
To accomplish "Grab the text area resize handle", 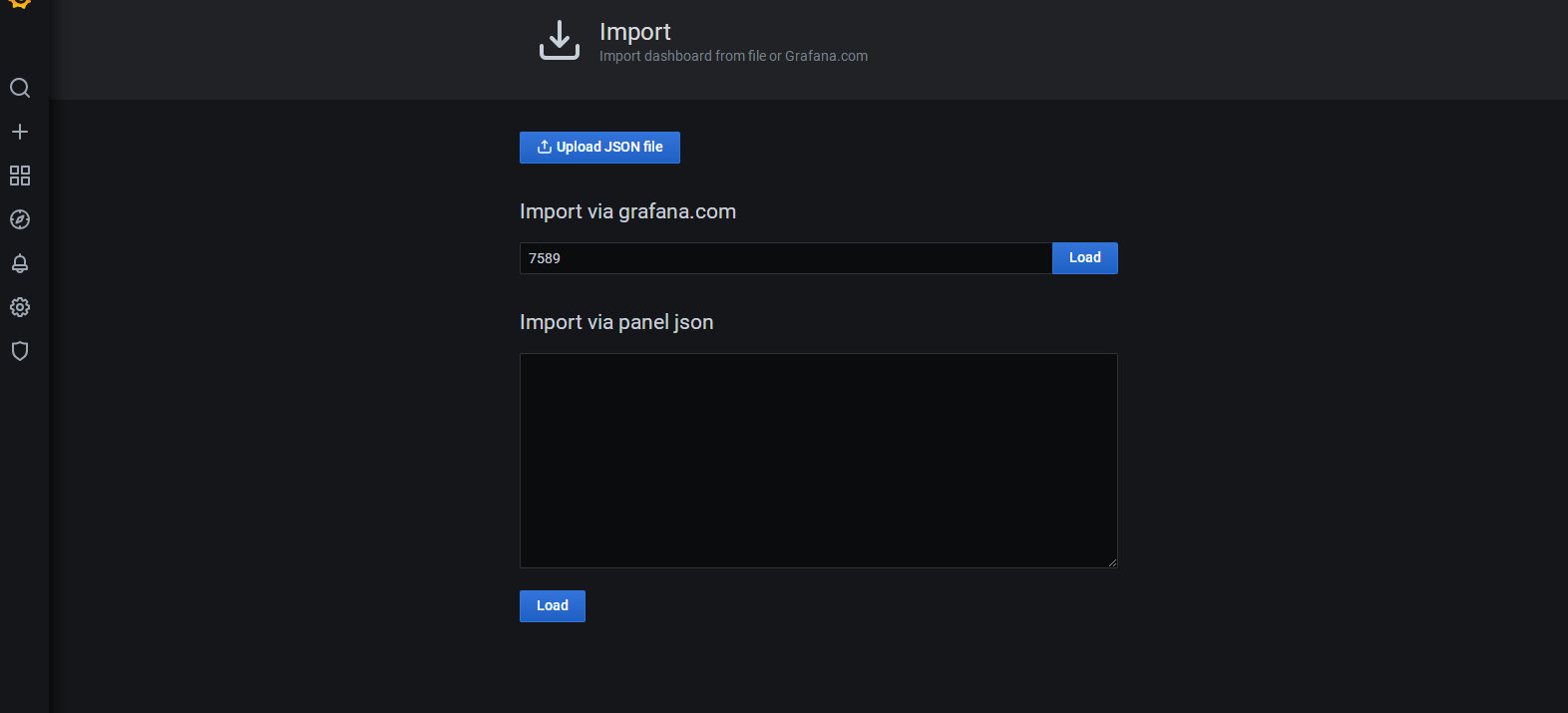I will pos(1112,562).
